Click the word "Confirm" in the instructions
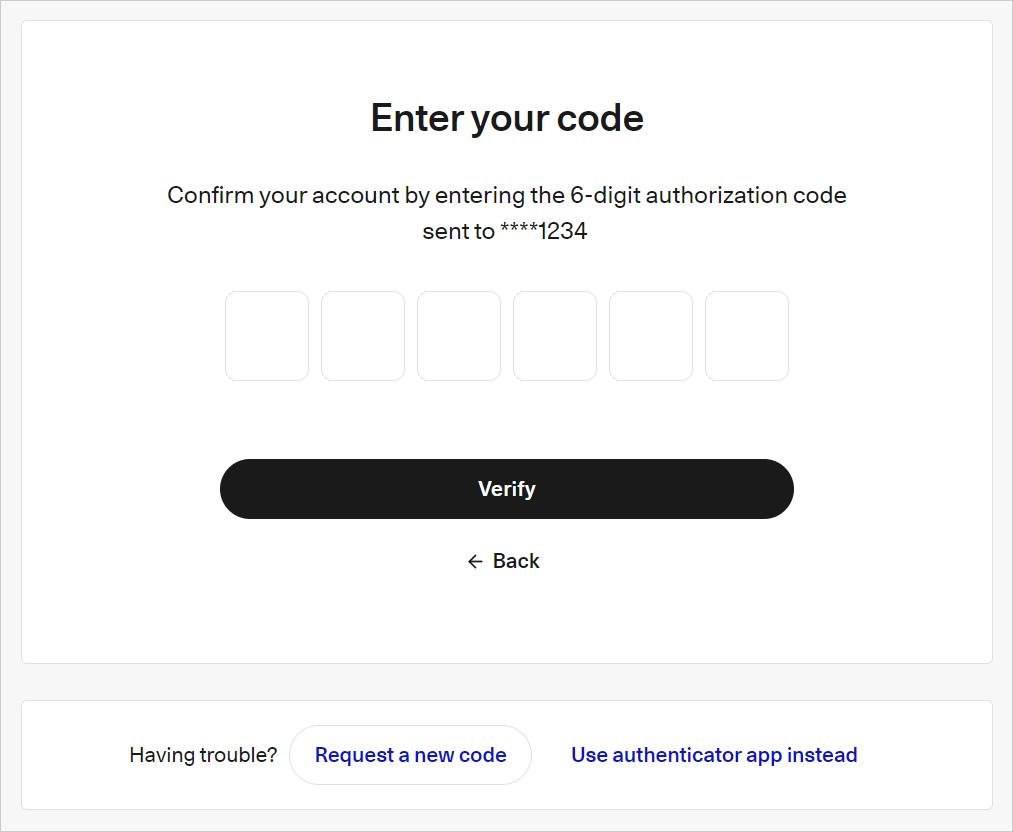This screenshot has height=832, width=1013. pos(210,195)
